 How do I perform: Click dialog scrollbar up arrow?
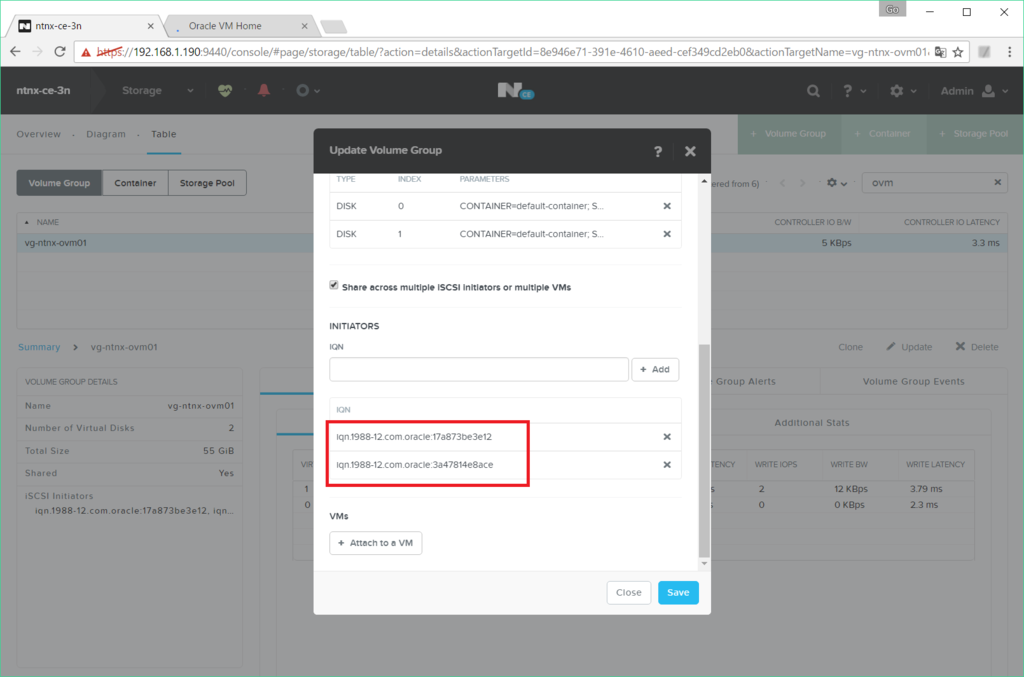click(x=704, y=181)
